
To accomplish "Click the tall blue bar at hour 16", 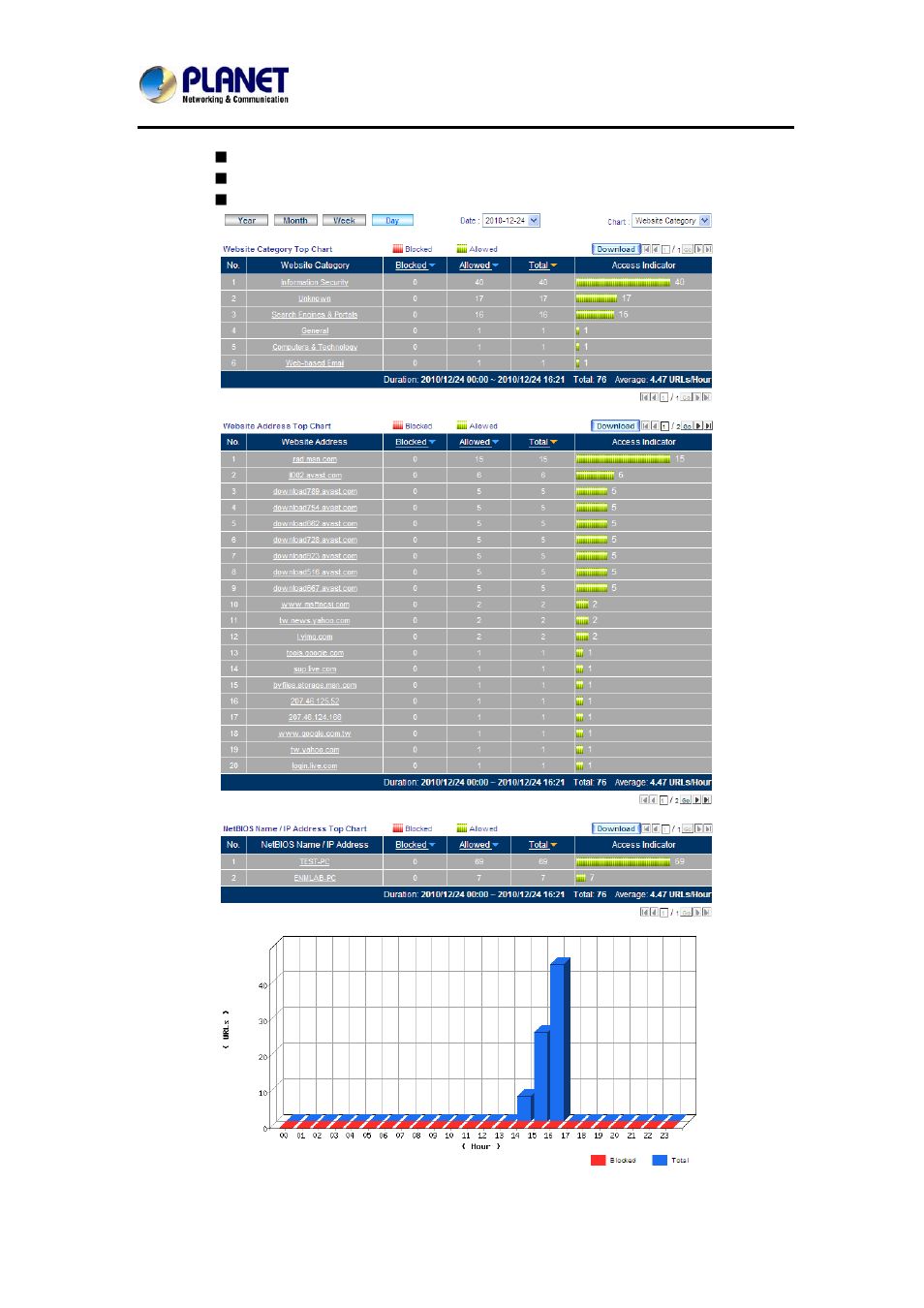I will [559, 1039].
